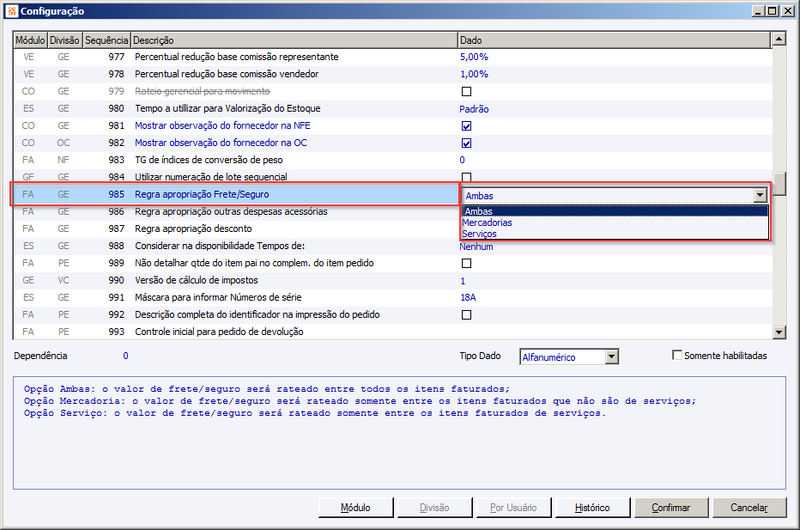Cancel with the Cancelar button
This screenshot has height=530, width=800.
[749, 508]
